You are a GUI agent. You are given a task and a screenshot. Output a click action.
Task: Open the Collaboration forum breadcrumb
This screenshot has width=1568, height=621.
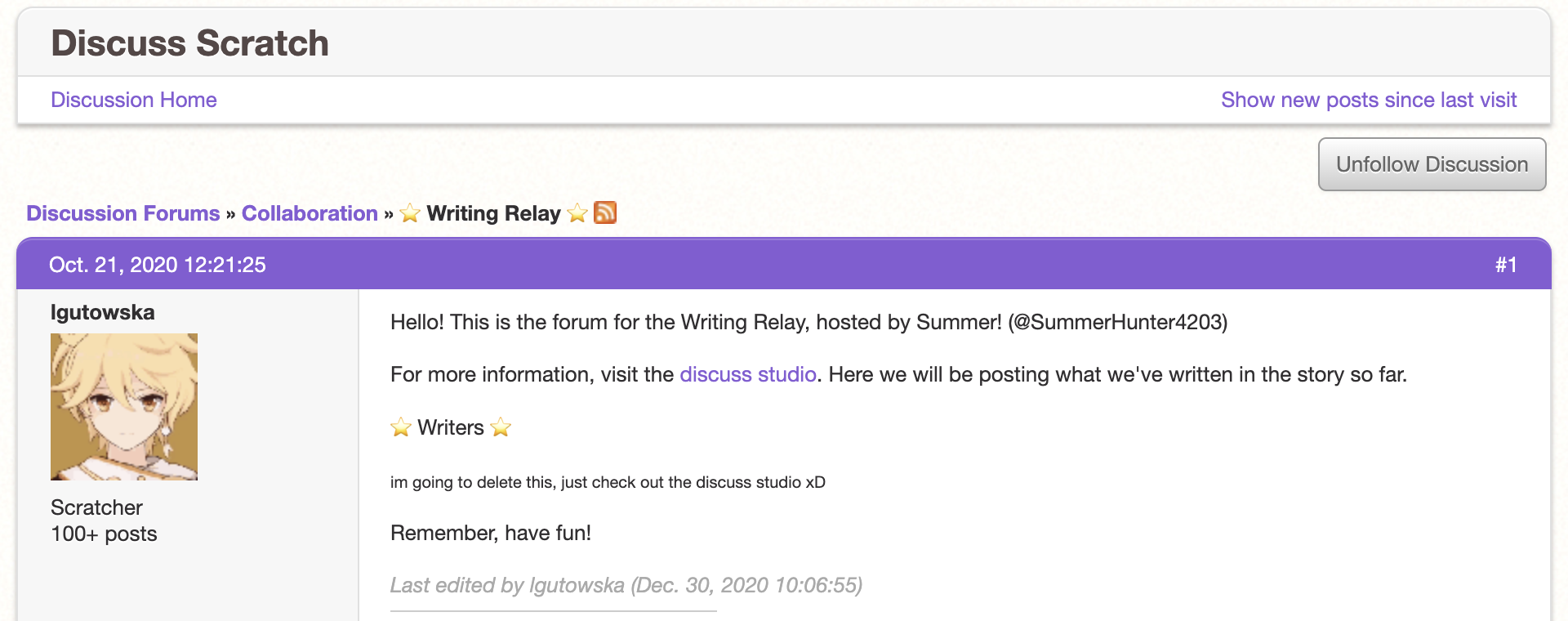pyautogui.click(x=310, y=213)
